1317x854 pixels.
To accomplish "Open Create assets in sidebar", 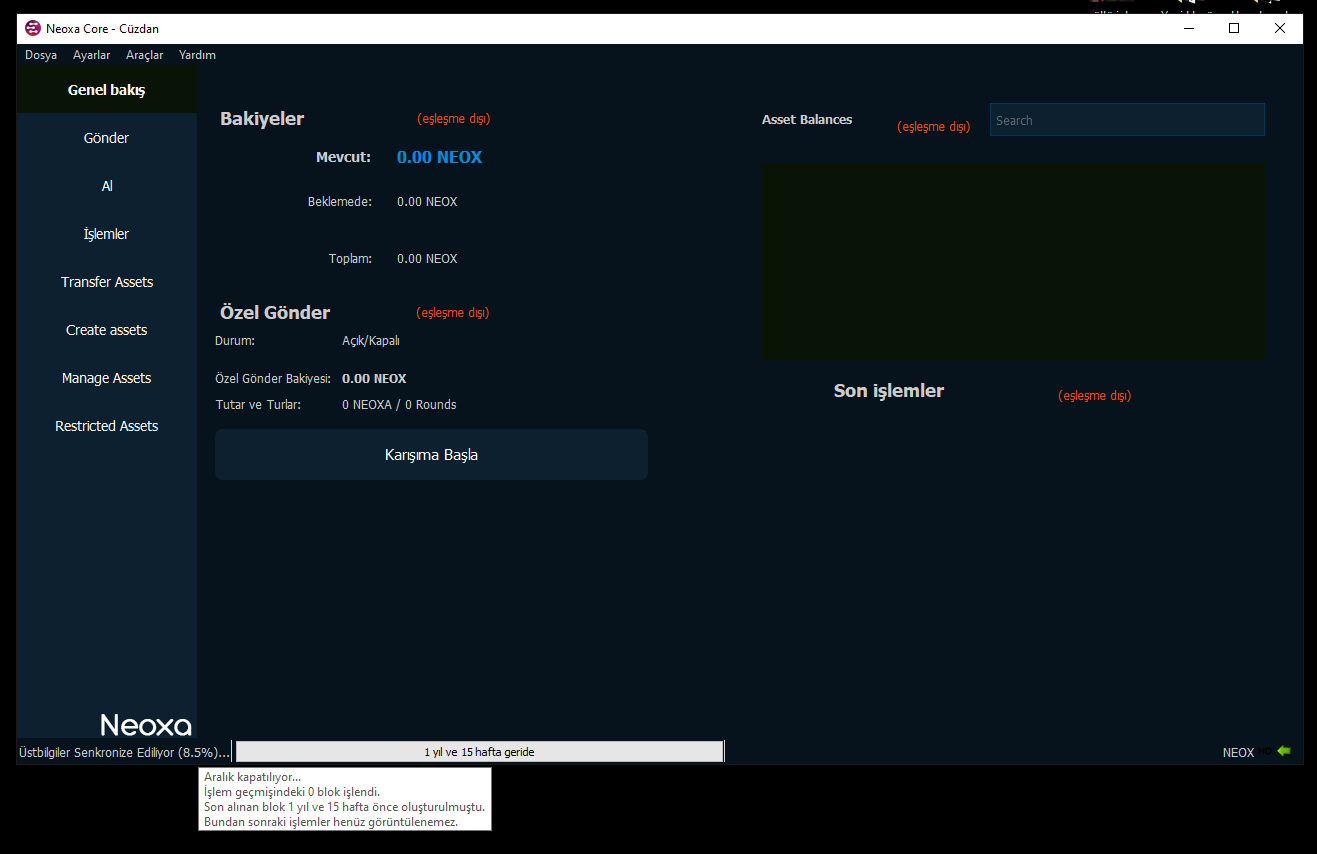I will point(107,330).
